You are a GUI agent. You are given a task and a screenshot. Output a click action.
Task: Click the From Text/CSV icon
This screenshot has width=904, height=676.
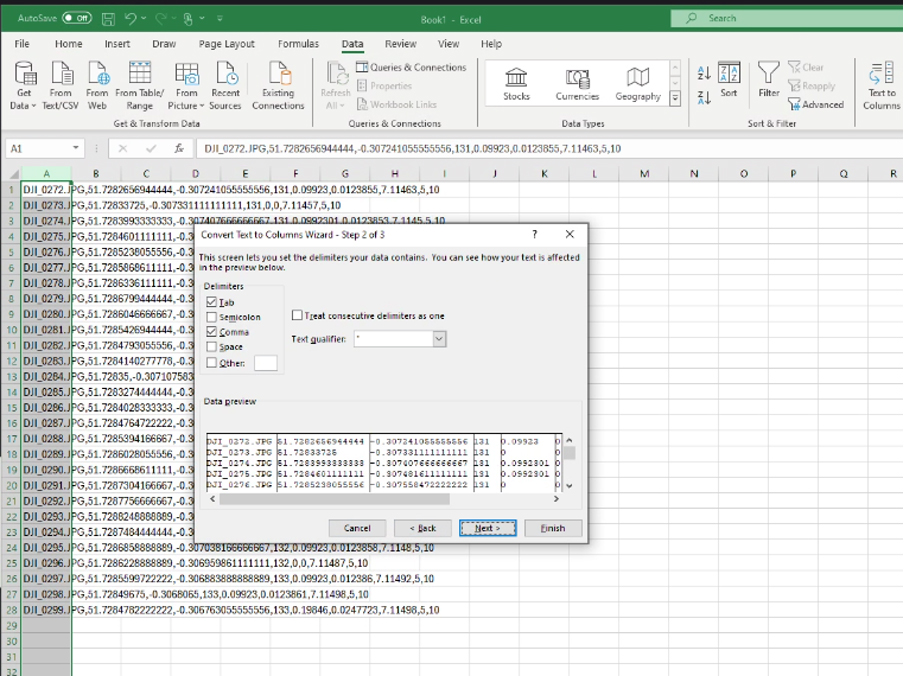(x=61, y=85)
